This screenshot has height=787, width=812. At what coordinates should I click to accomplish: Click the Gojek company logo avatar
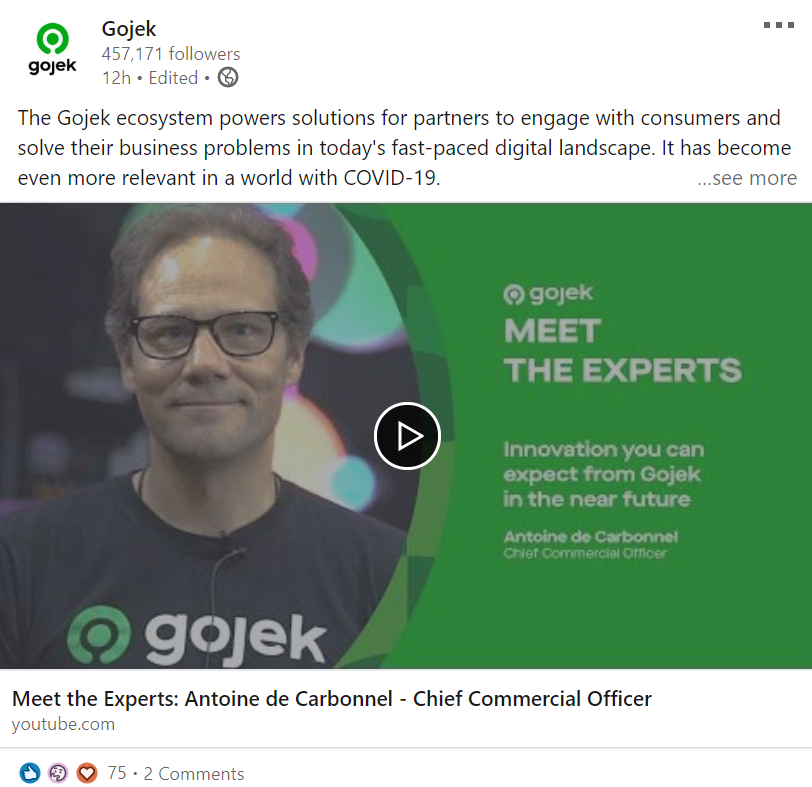[x=52, y=49]
